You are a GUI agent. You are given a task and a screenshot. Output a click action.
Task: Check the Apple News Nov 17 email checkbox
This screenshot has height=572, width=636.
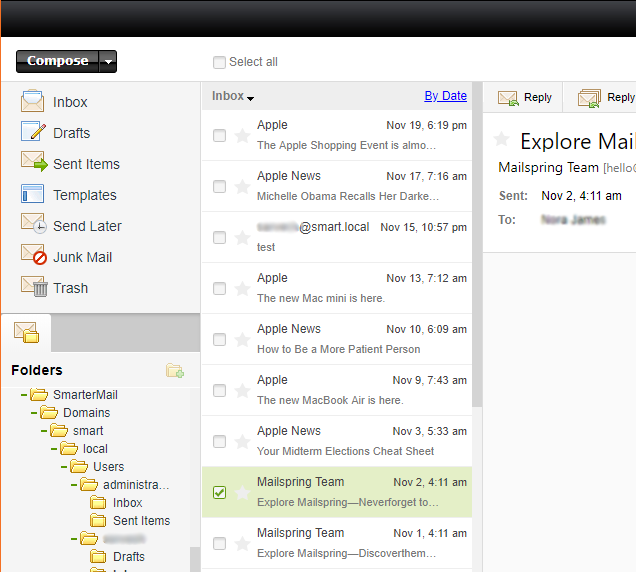coord(219,187)
